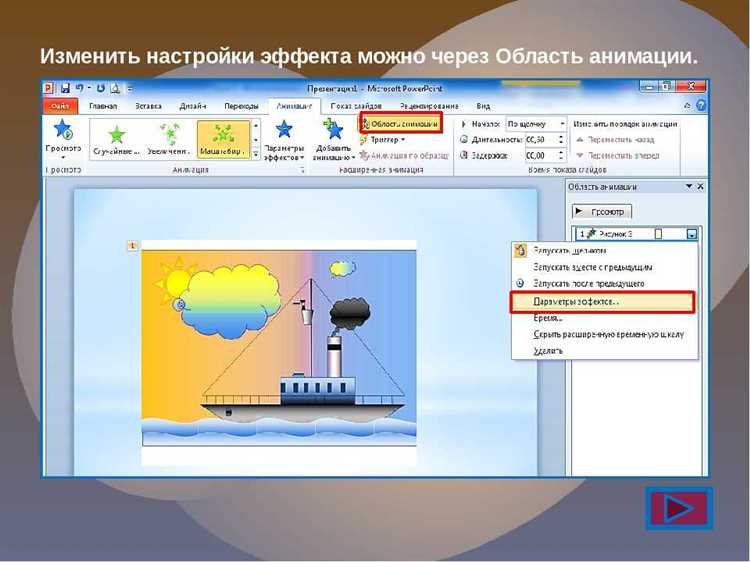Choose Время menu entry
The width and height of the screenshot is (750, 562).
point(604,318)
